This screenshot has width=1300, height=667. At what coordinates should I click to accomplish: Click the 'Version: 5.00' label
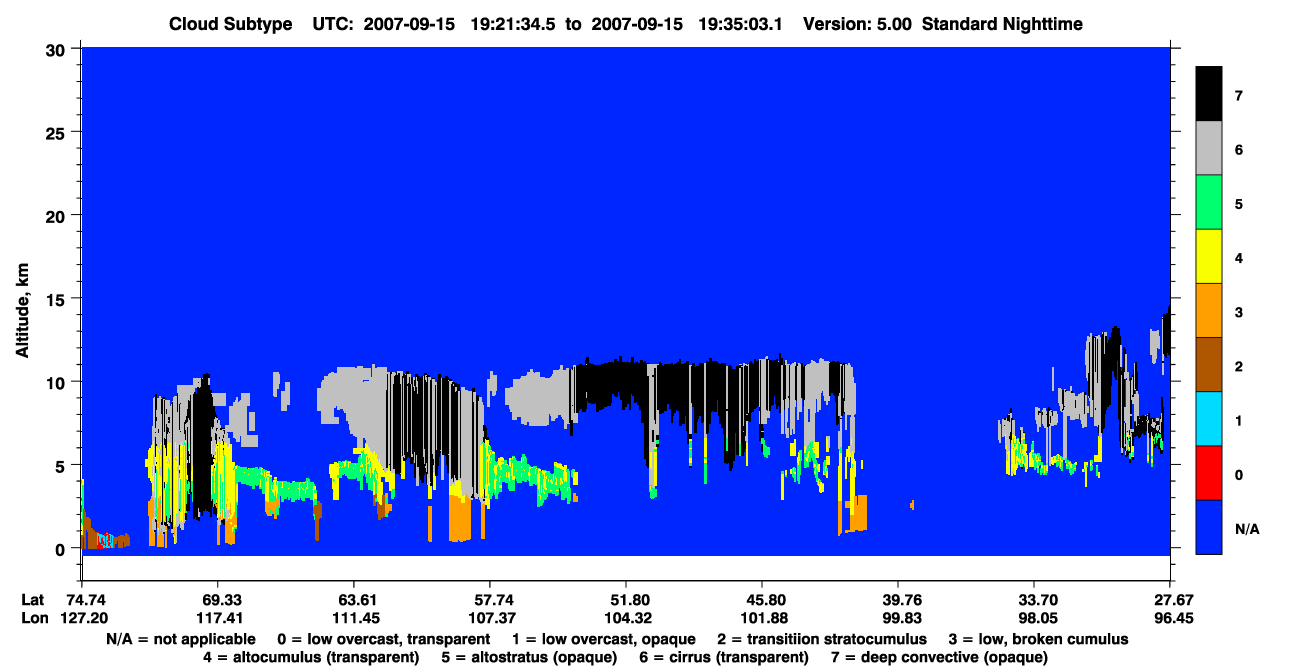click(857, 24)
